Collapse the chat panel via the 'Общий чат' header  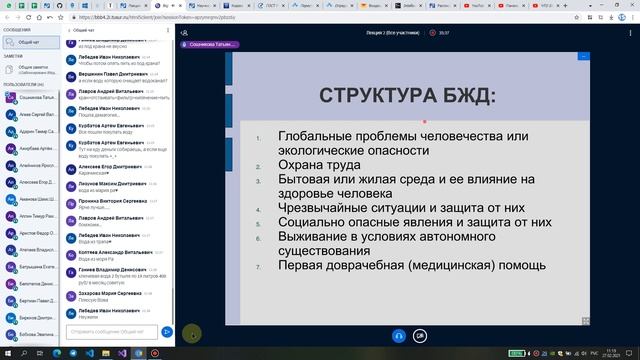[81, 30]
